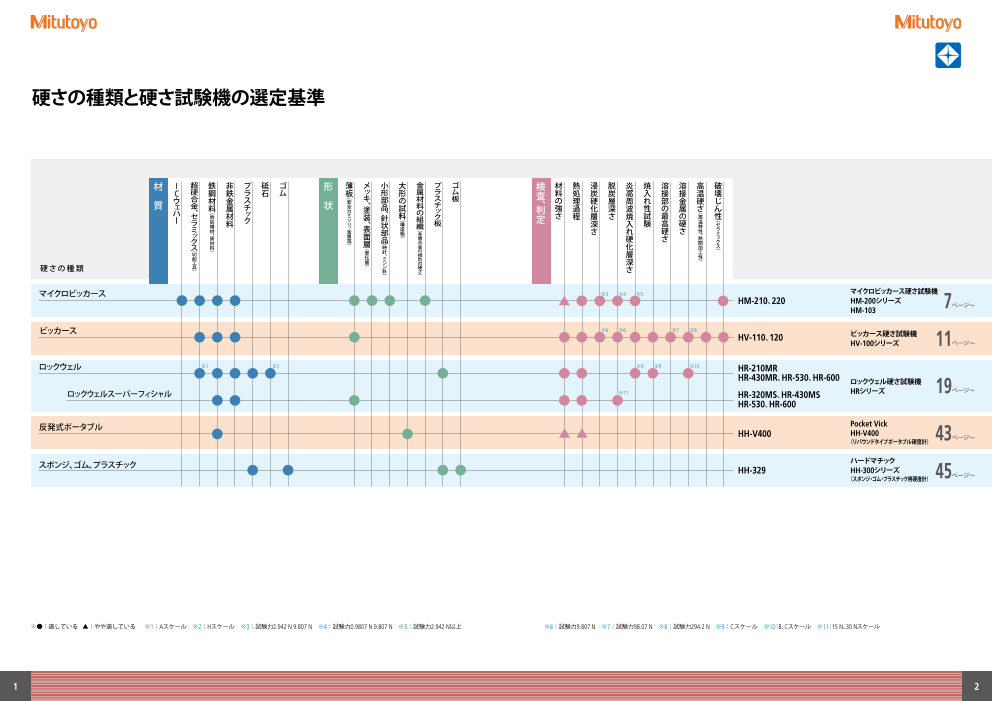The width and height of the screenshot is (992, 701).
Task: Select the 焼入れ性試験 column heading
Action: (x=647, y=205)
